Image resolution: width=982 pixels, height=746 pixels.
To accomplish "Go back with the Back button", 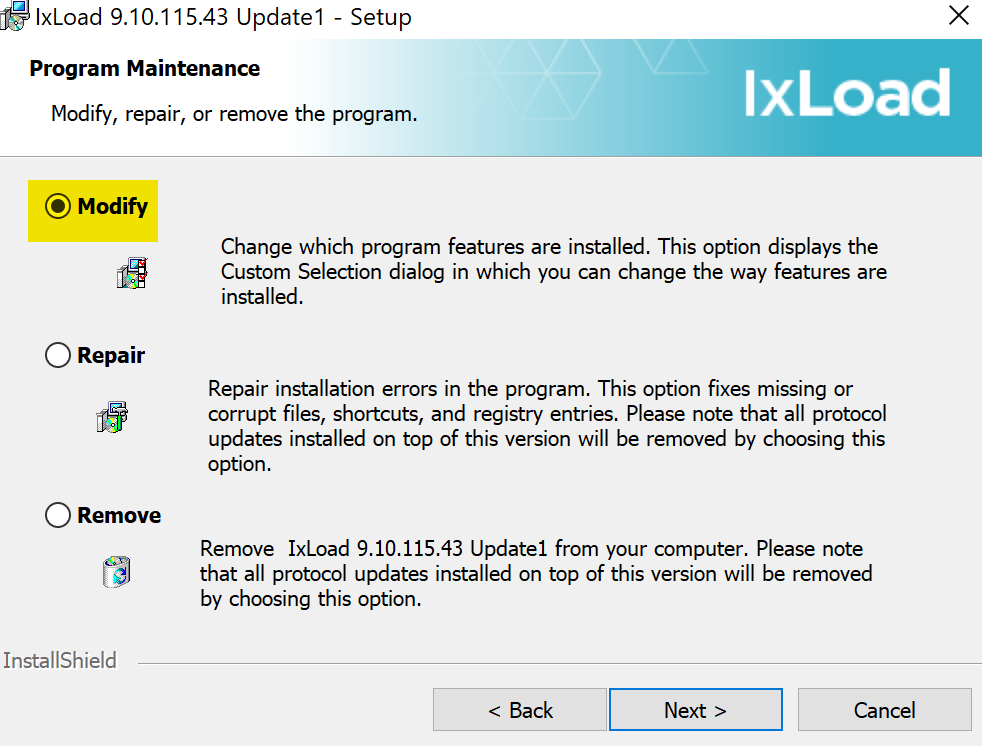I will pyautogui.click(x=520, y=710).
